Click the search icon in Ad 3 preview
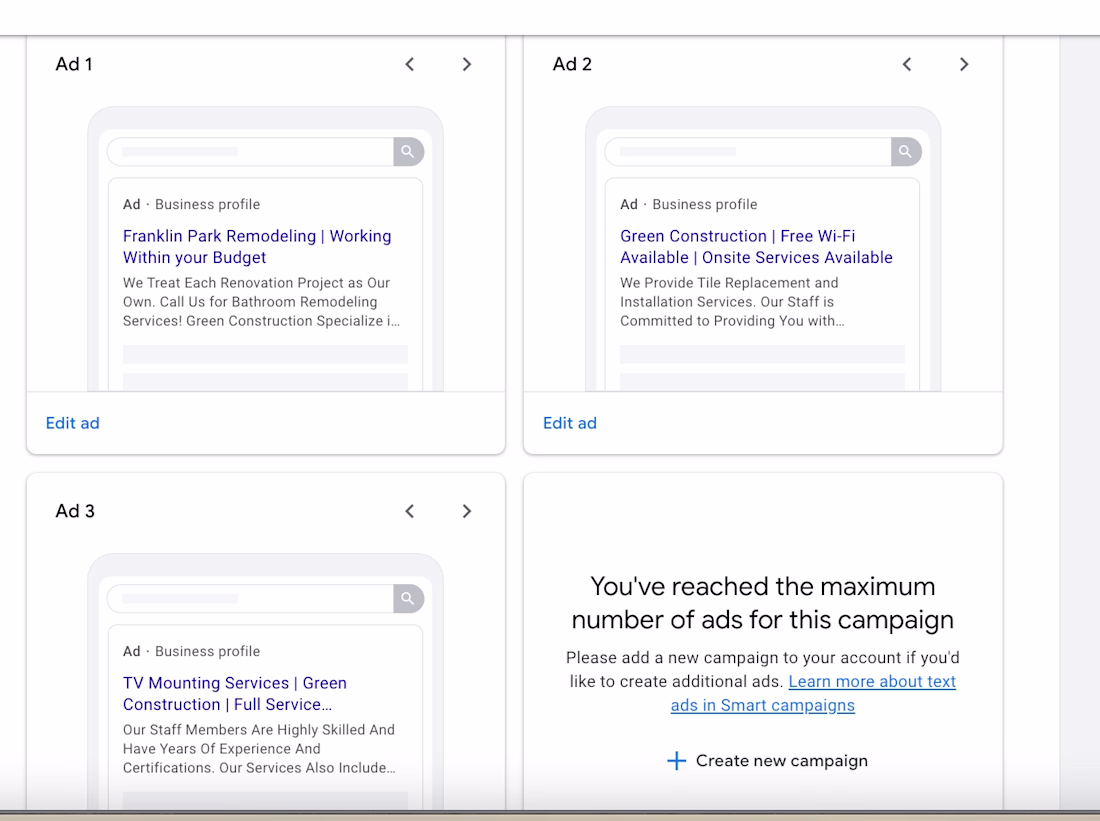The height and width of the screenshot is (821, 1100). [408, 599]
